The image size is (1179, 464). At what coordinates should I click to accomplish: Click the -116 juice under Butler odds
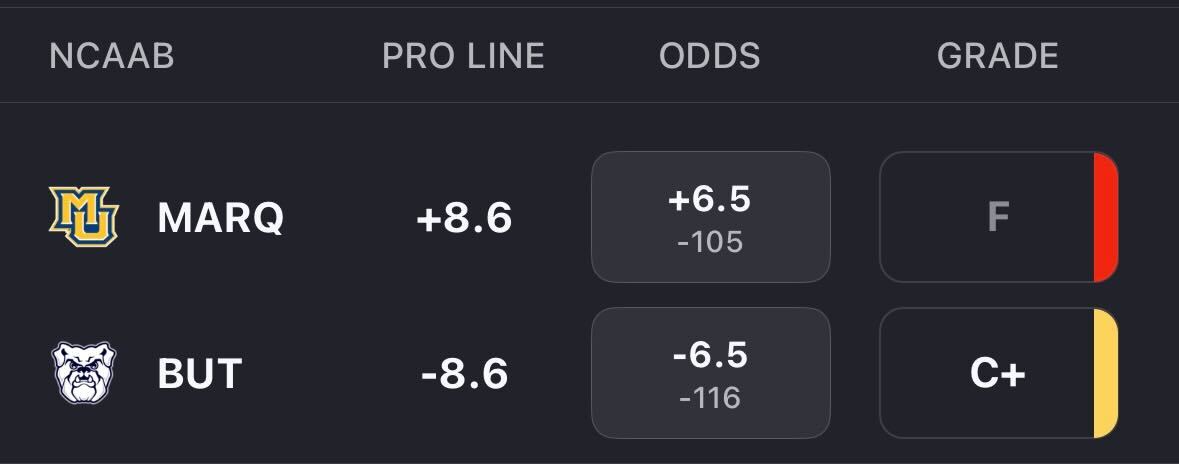[710, 398]
